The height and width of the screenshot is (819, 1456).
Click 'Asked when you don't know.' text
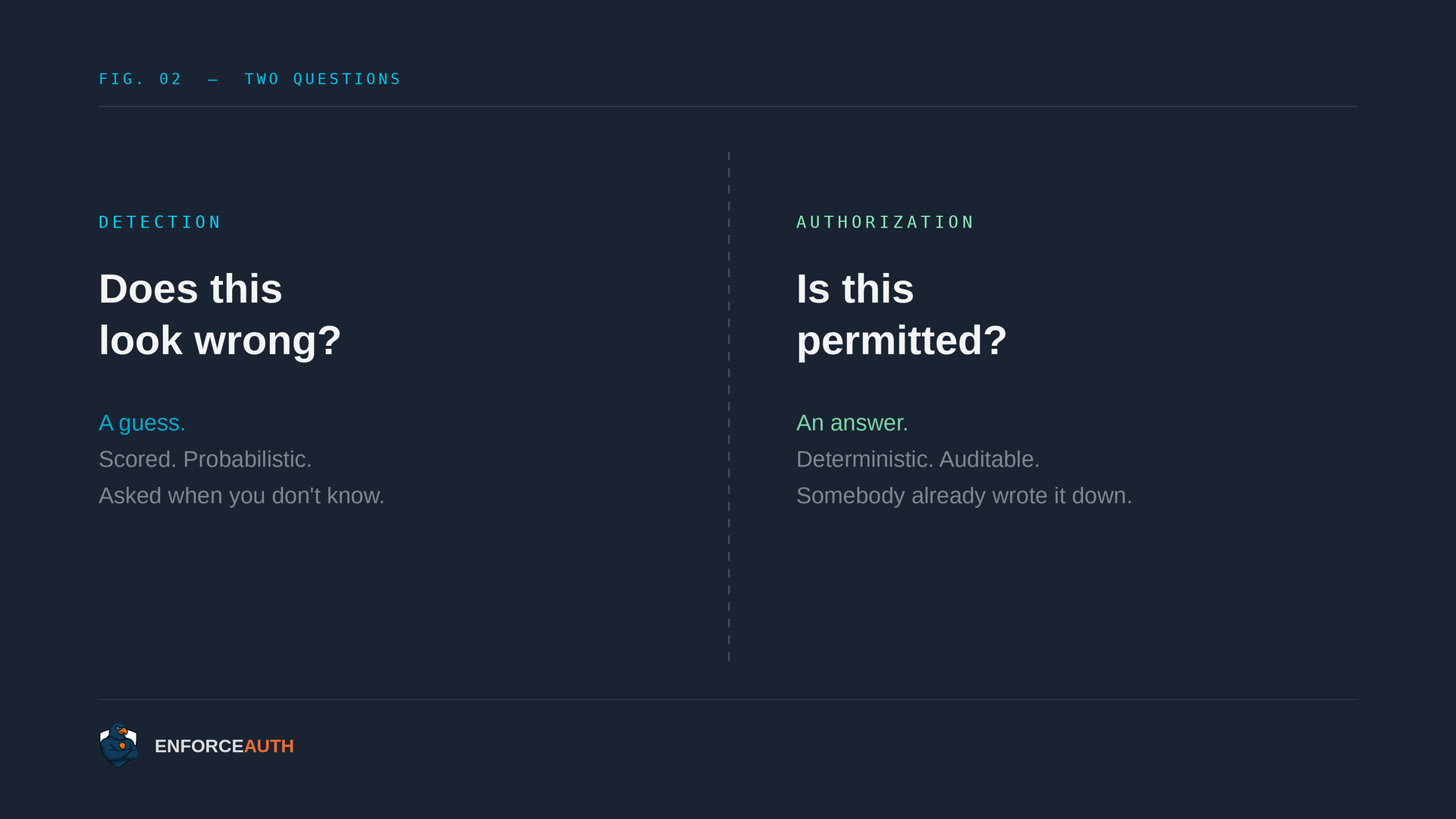[x=241, y=496]
